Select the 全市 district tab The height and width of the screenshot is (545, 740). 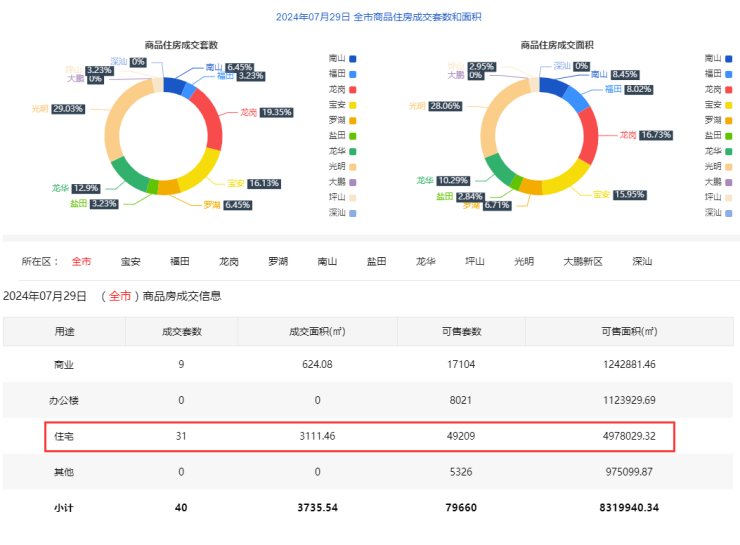(x=81, y=262)
